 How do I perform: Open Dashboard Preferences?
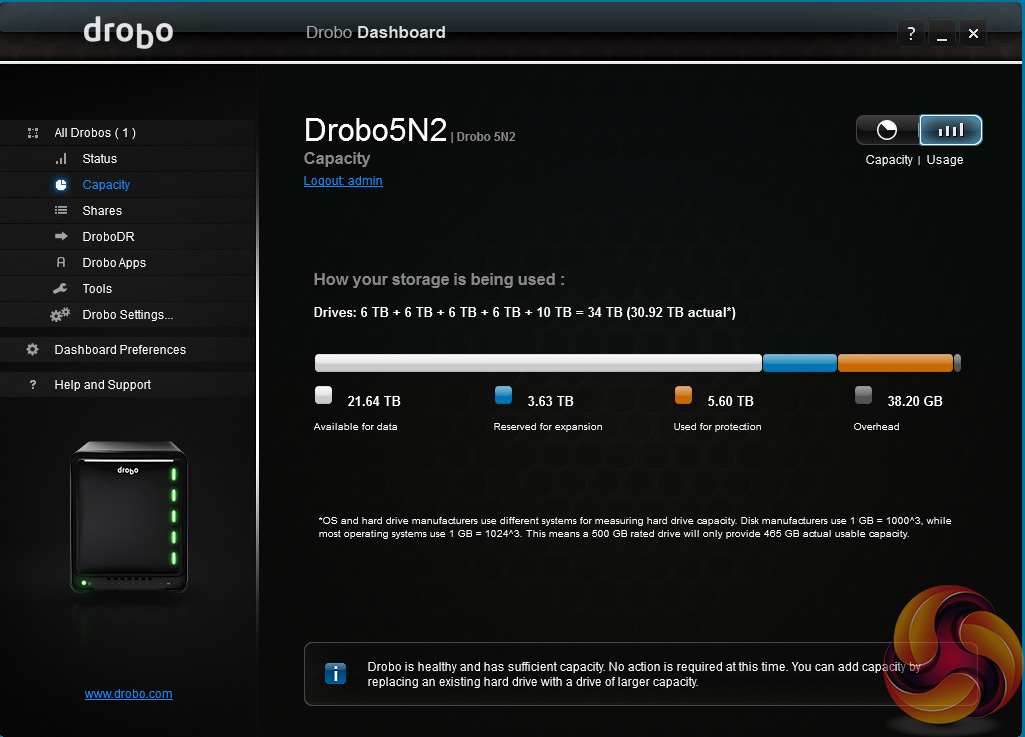click(127, 350)
